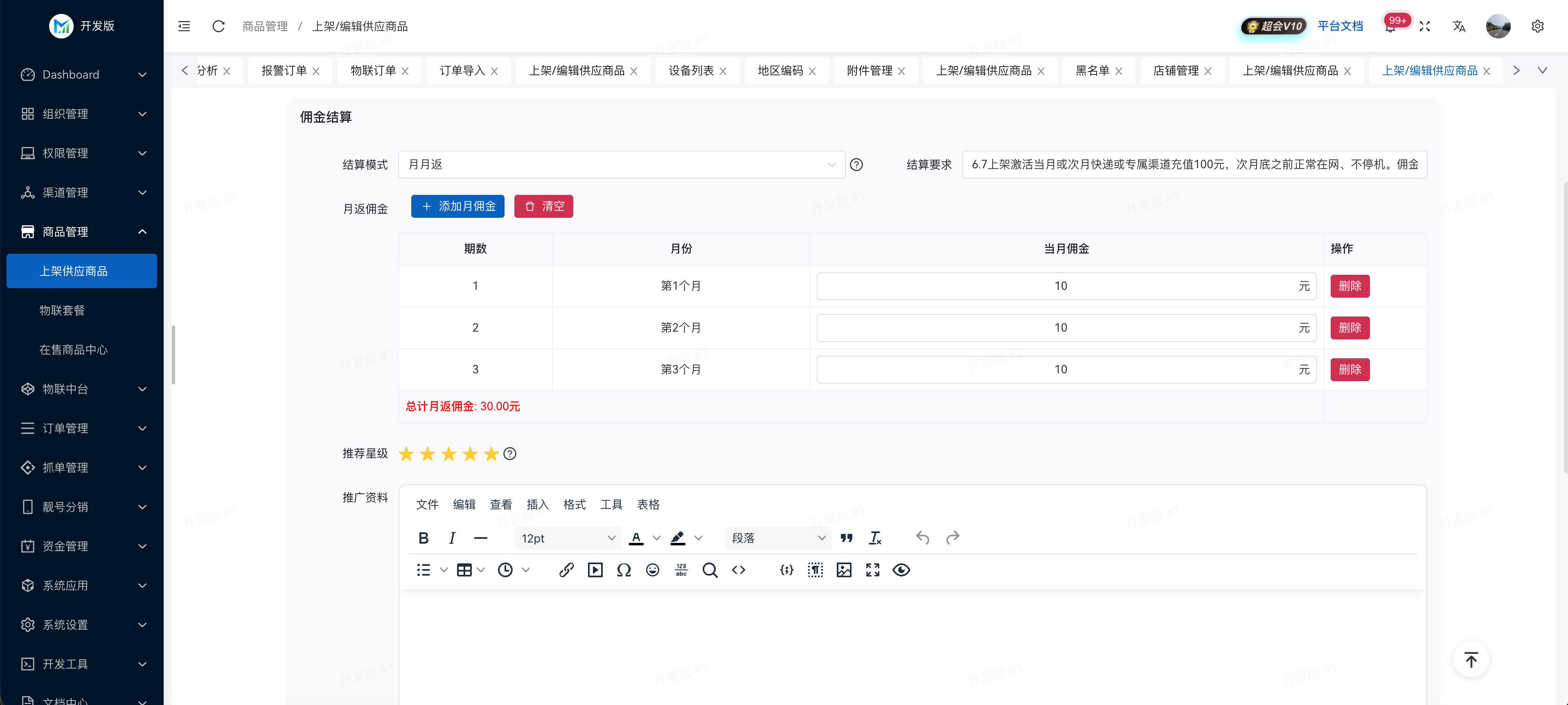This screenshot has height=705, width=1568.
Task: Insert an emoji via smiley icon
Action: [653, 570]
